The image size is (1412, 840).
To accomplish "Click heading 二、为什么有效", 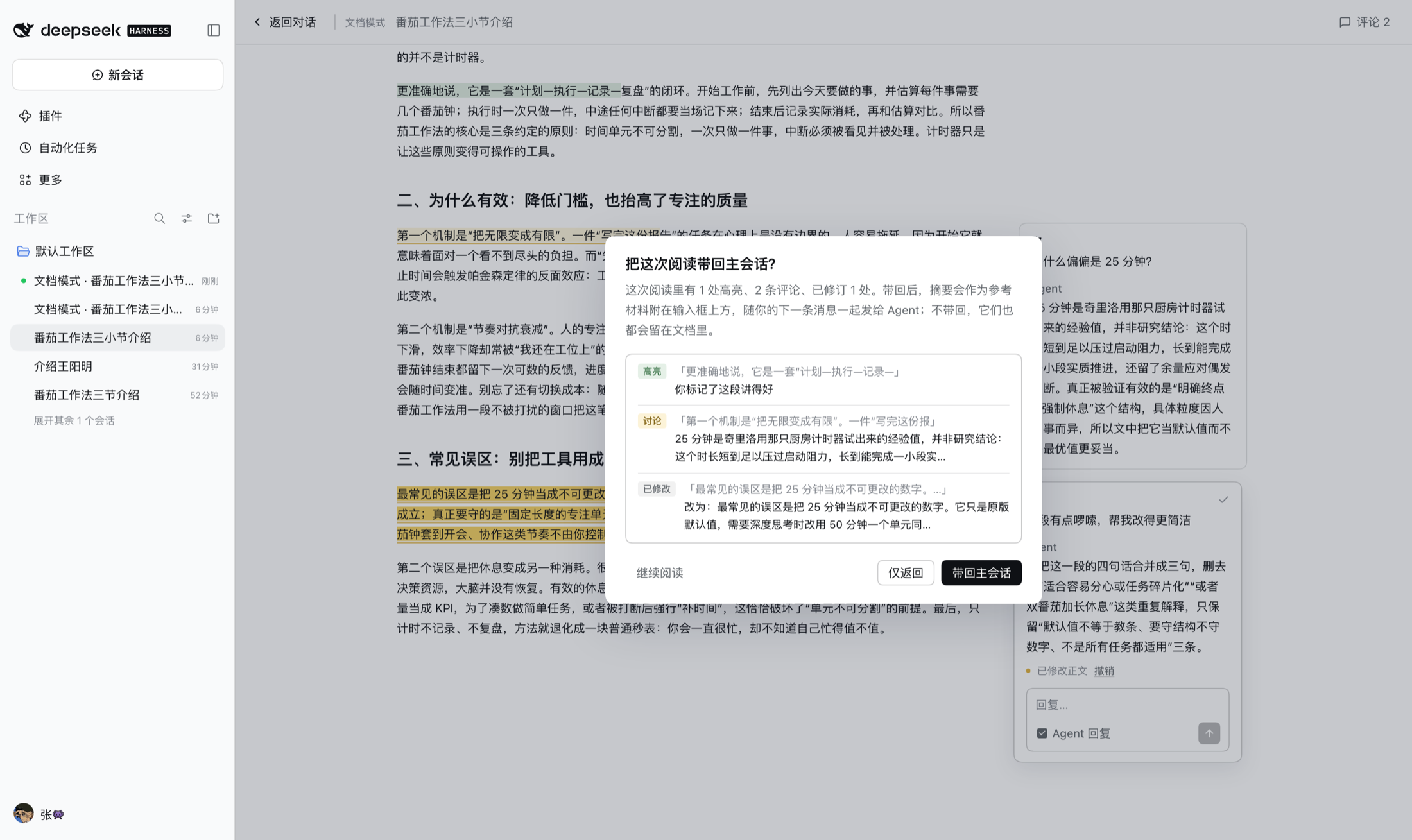I will (572, 201).
